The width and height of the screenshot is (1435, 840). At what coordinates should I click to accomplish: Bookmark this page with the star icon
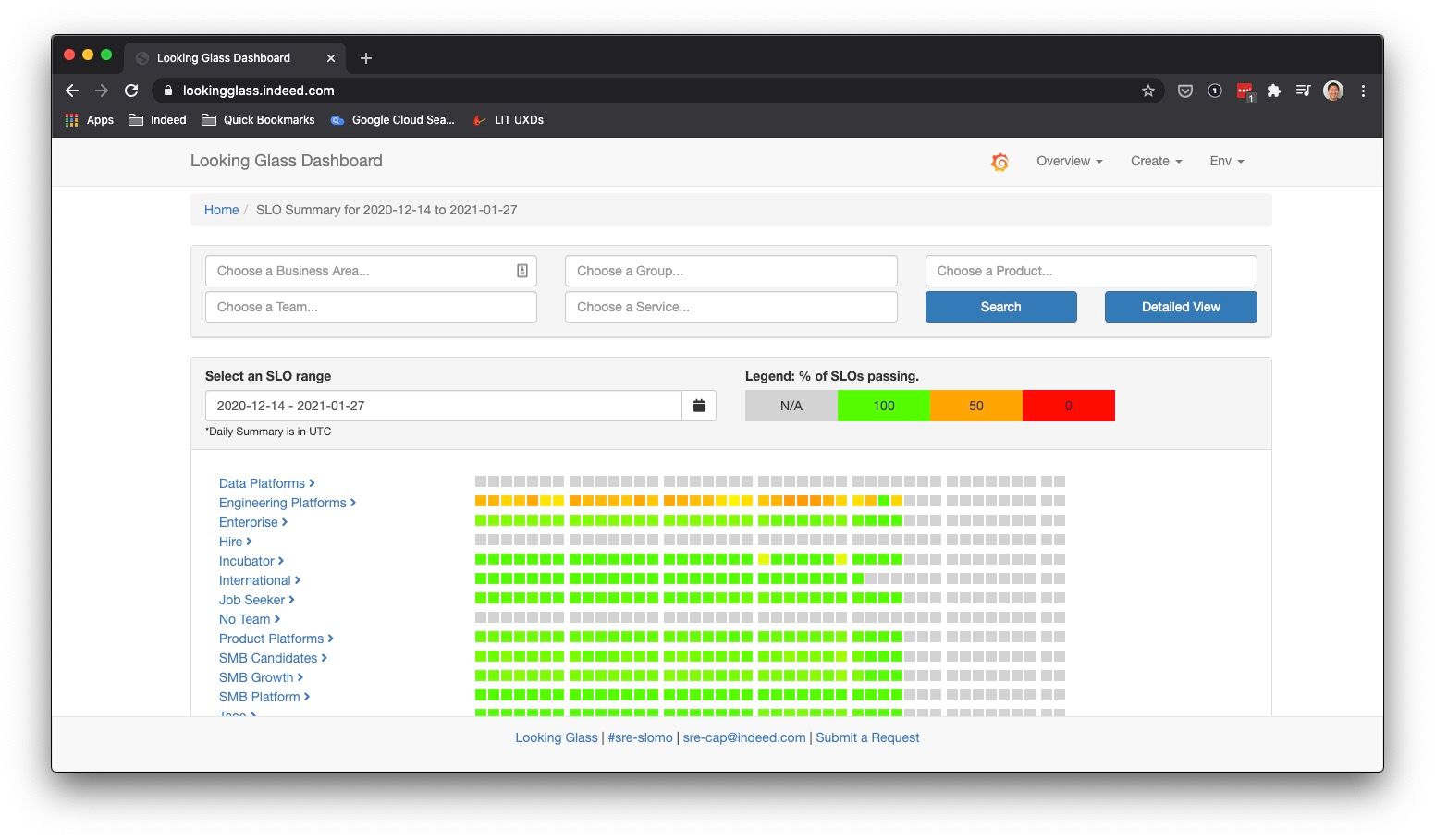(x=1148, y=91)
